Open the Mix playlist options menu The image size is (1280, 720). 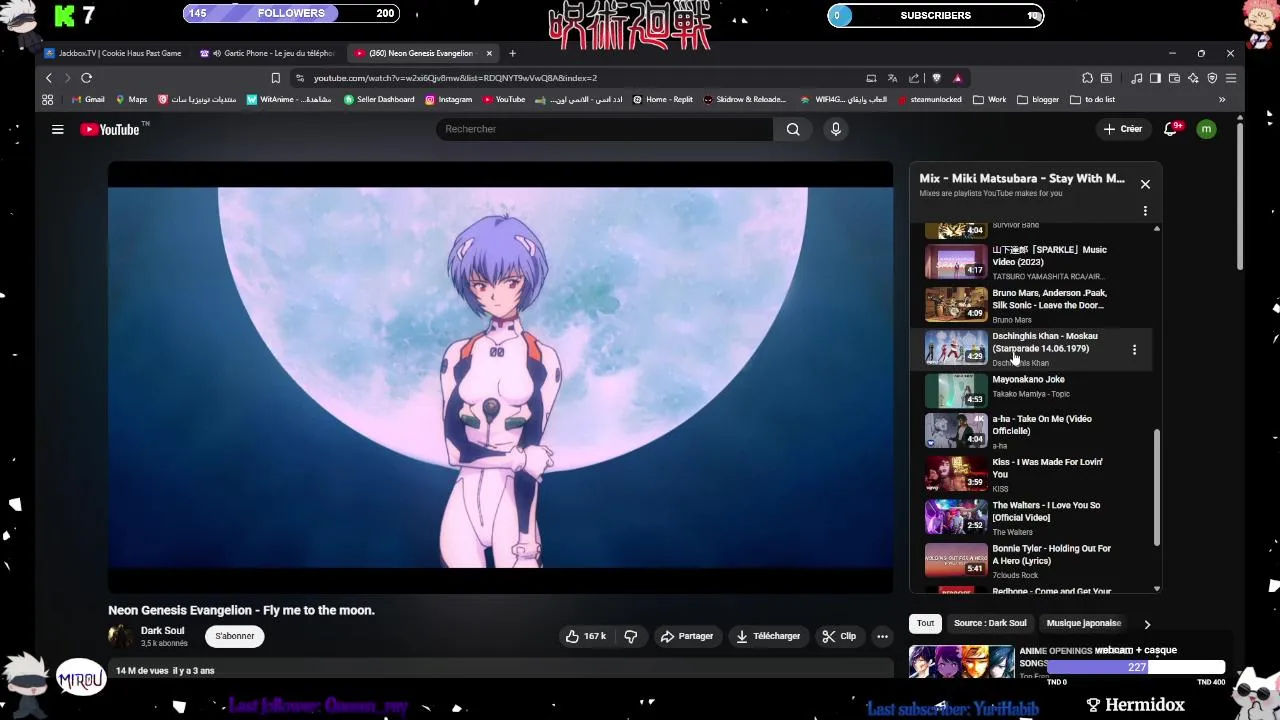point(1145,211)
